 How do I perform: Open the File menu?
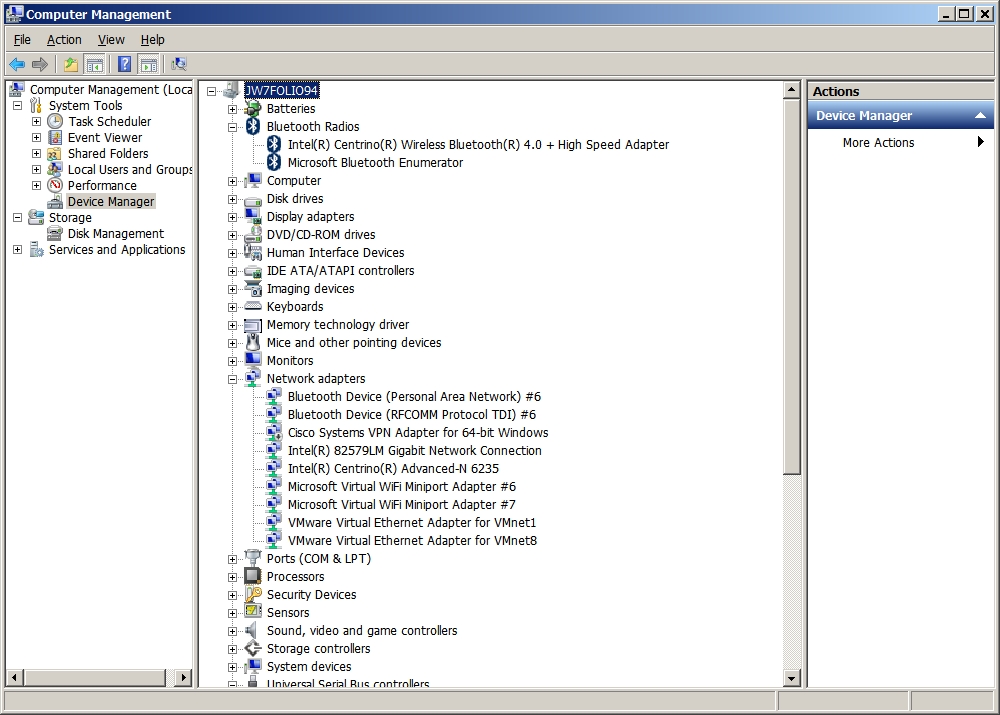[x=22, y=40]
